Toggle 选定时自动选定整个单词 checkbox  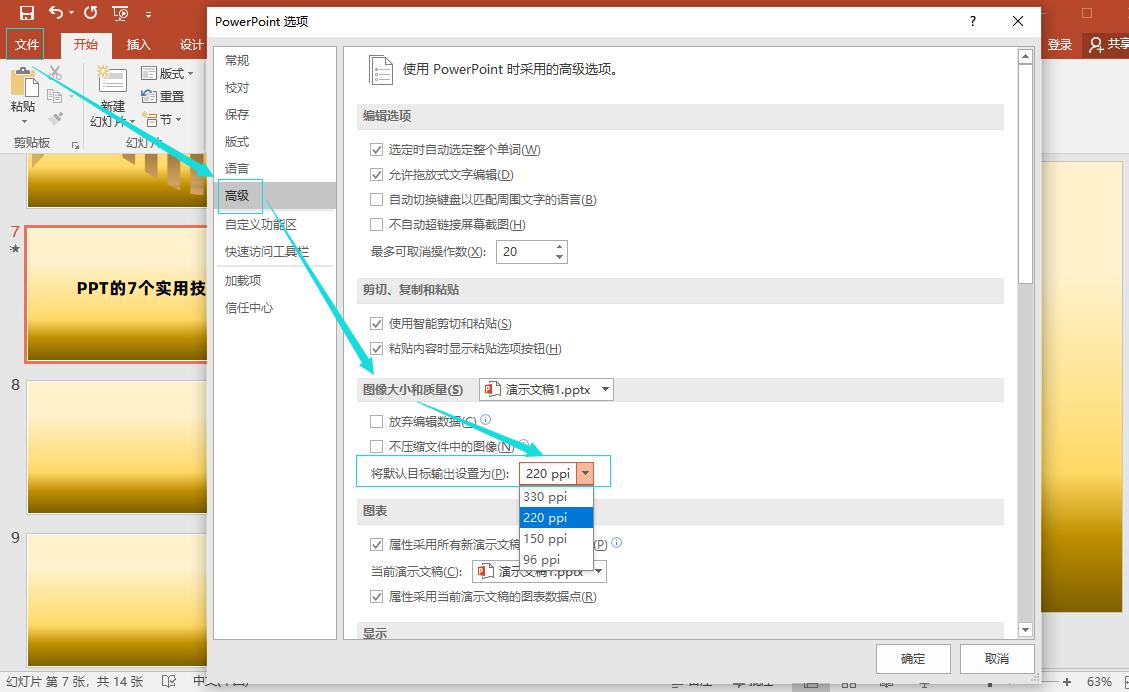377,150
